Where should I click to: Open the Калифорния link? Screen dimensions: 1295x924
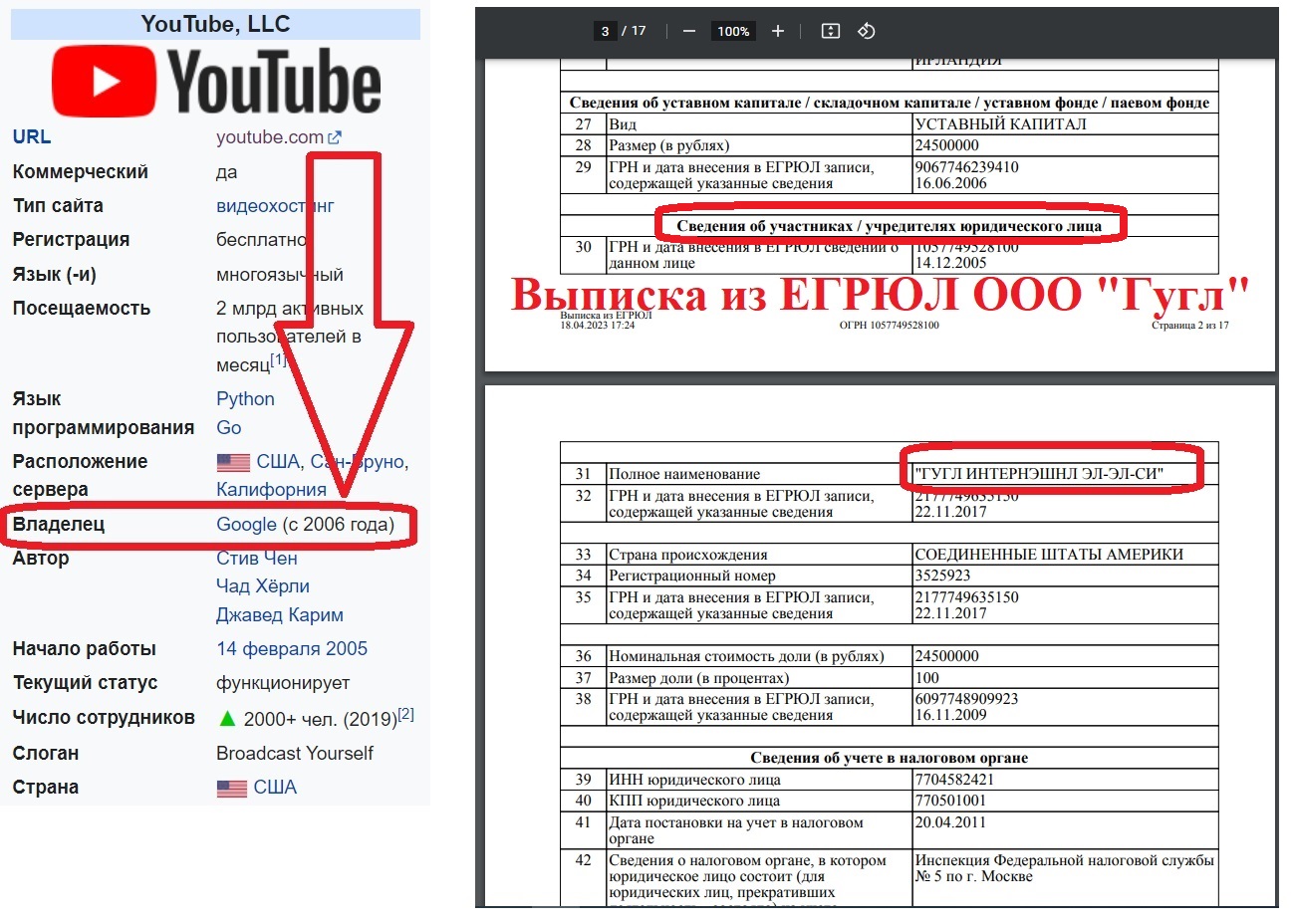click(271, 490)
